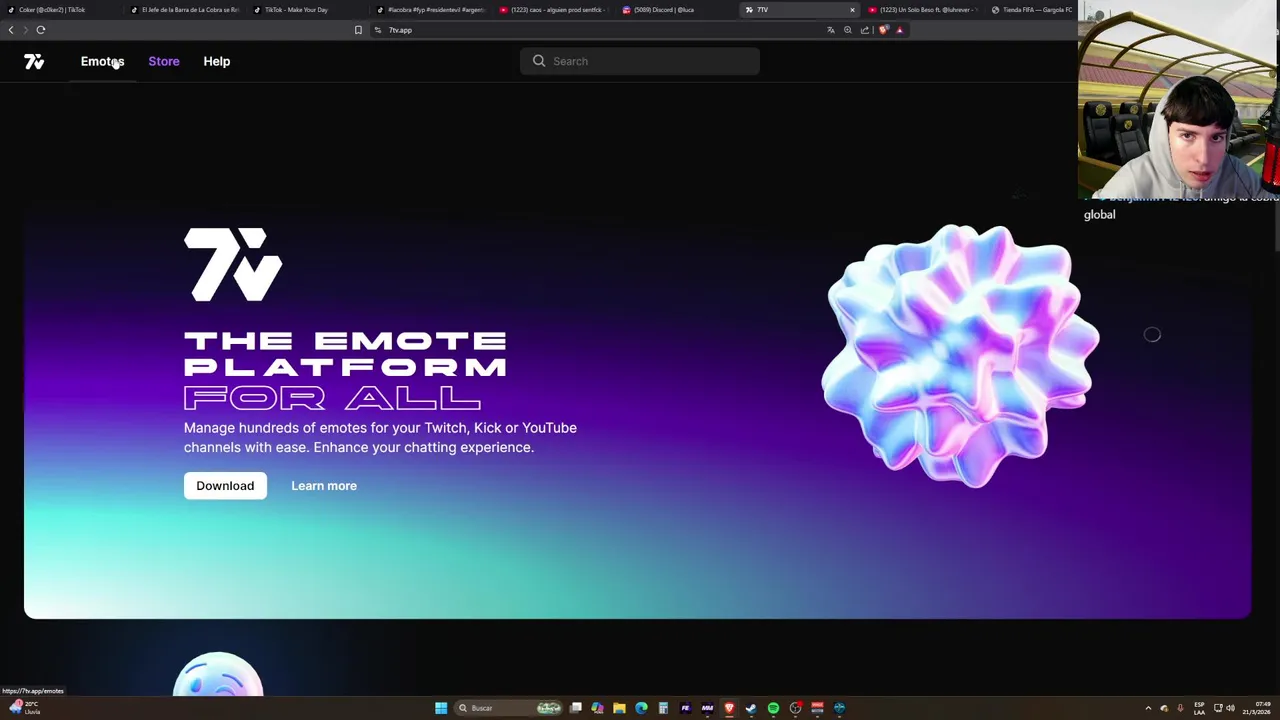Close the 7TV browser tab
Screen dimensions: 1280x720
[x=852, y=10]
